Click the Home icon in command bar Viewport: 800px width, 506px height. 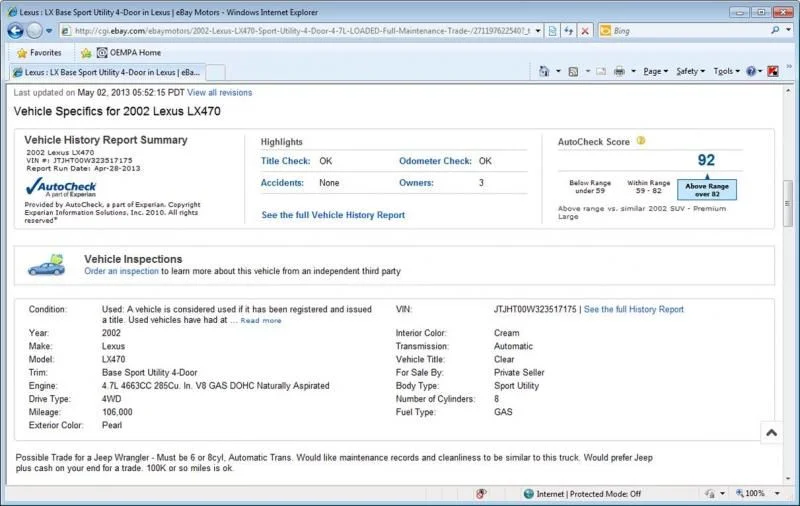544,72
